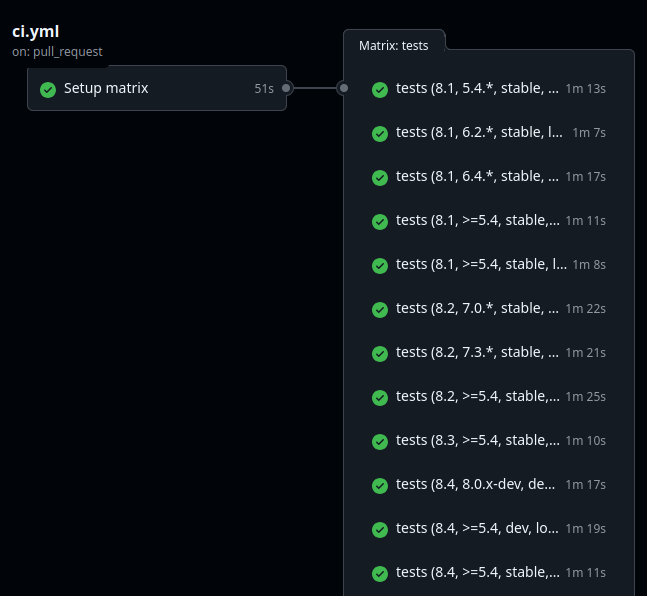The height and width of the screenshot is (596, 647).
Task: Click the ci.yml workflow title
Action: (36, 31)
